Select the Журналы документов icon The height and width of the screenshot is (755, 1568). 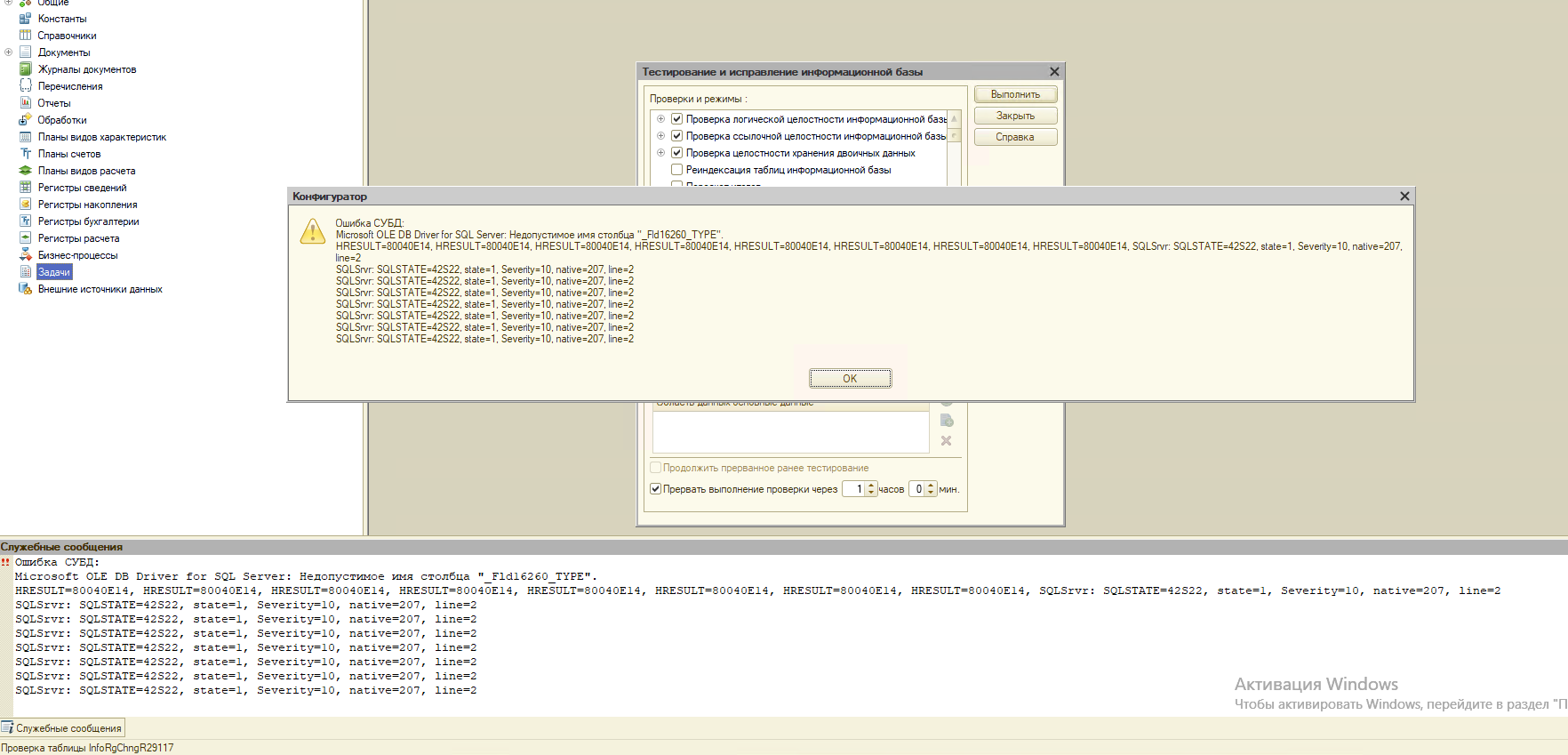(26, 69)
